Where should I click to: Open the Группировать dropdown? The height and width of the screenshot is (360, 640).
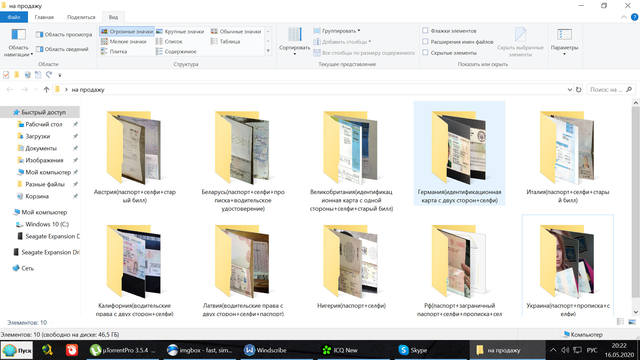coord(337,31)
